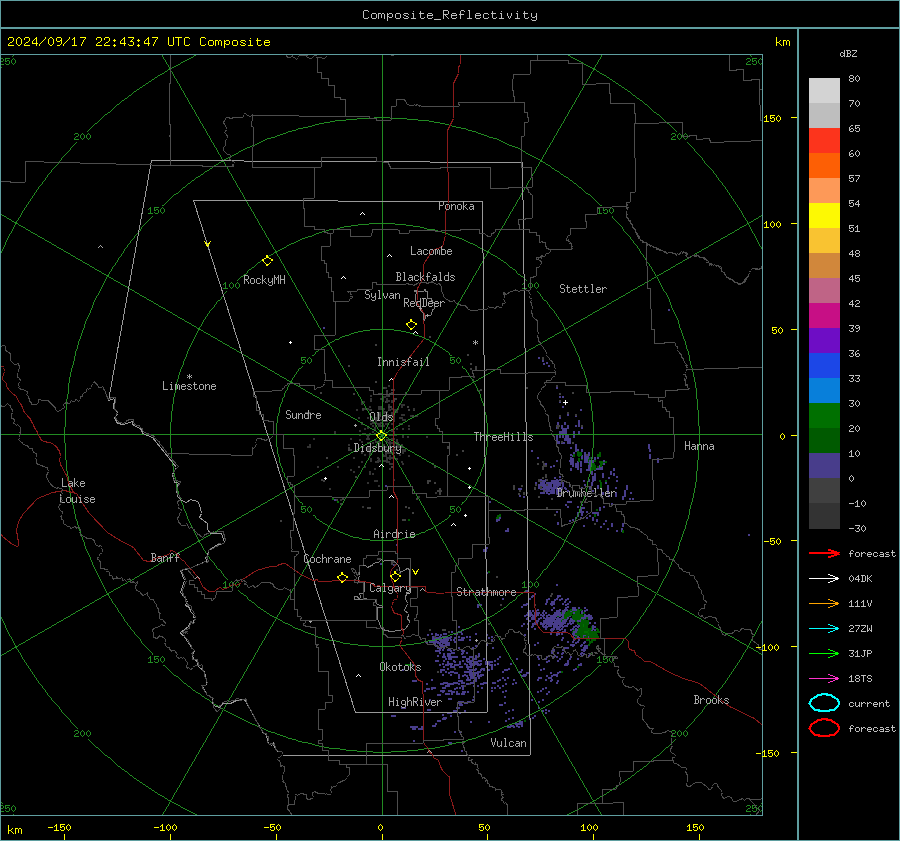Viewport: 900px width, 841px height.
Task: Select the Innisfail label
Action: tap(403, 362)
